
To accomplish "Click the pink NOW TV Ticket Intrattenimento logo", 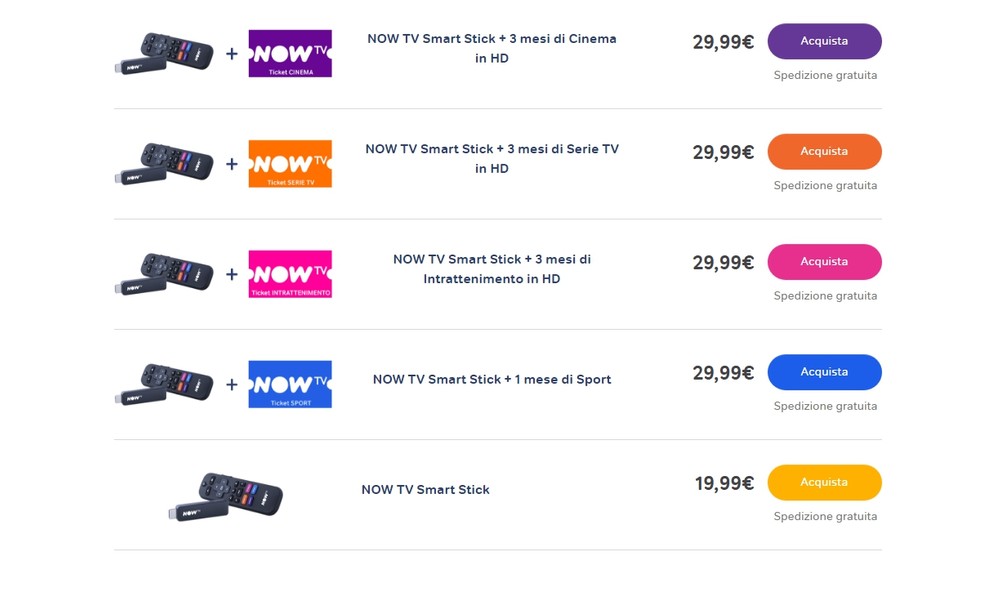I will 290,274.
